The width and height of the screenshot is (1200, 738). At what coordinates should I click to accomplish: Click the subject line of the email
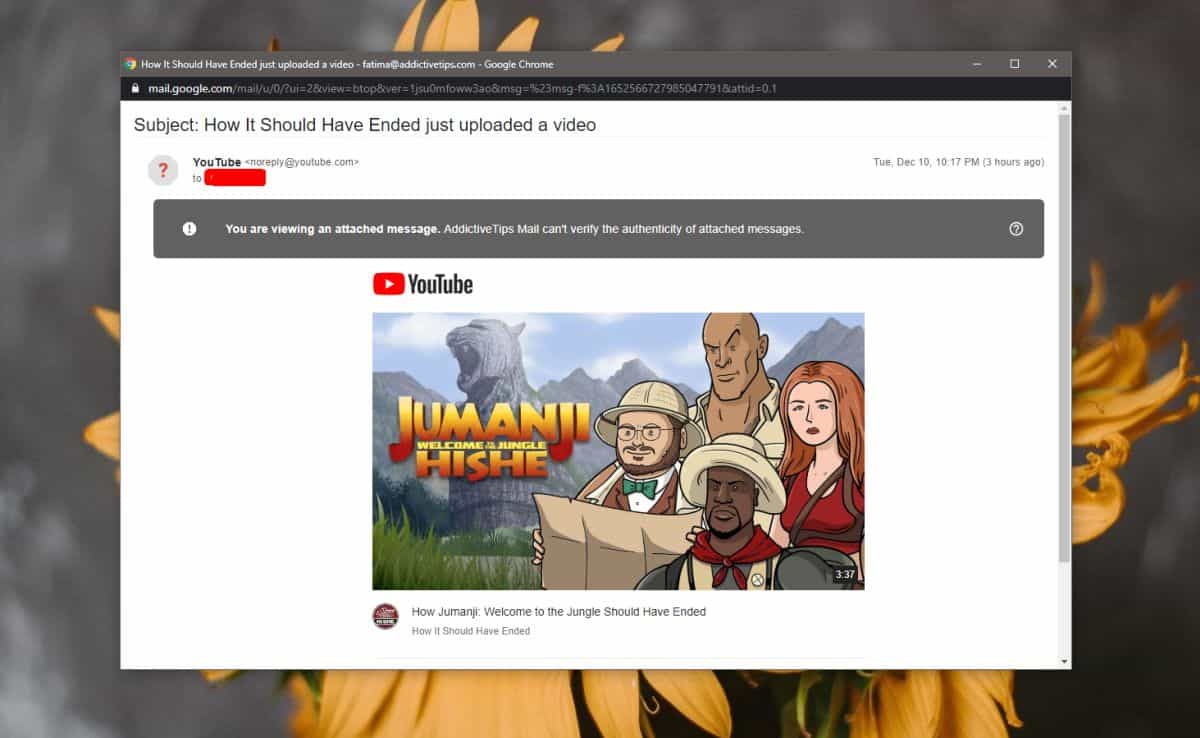(x=365, y=125)
